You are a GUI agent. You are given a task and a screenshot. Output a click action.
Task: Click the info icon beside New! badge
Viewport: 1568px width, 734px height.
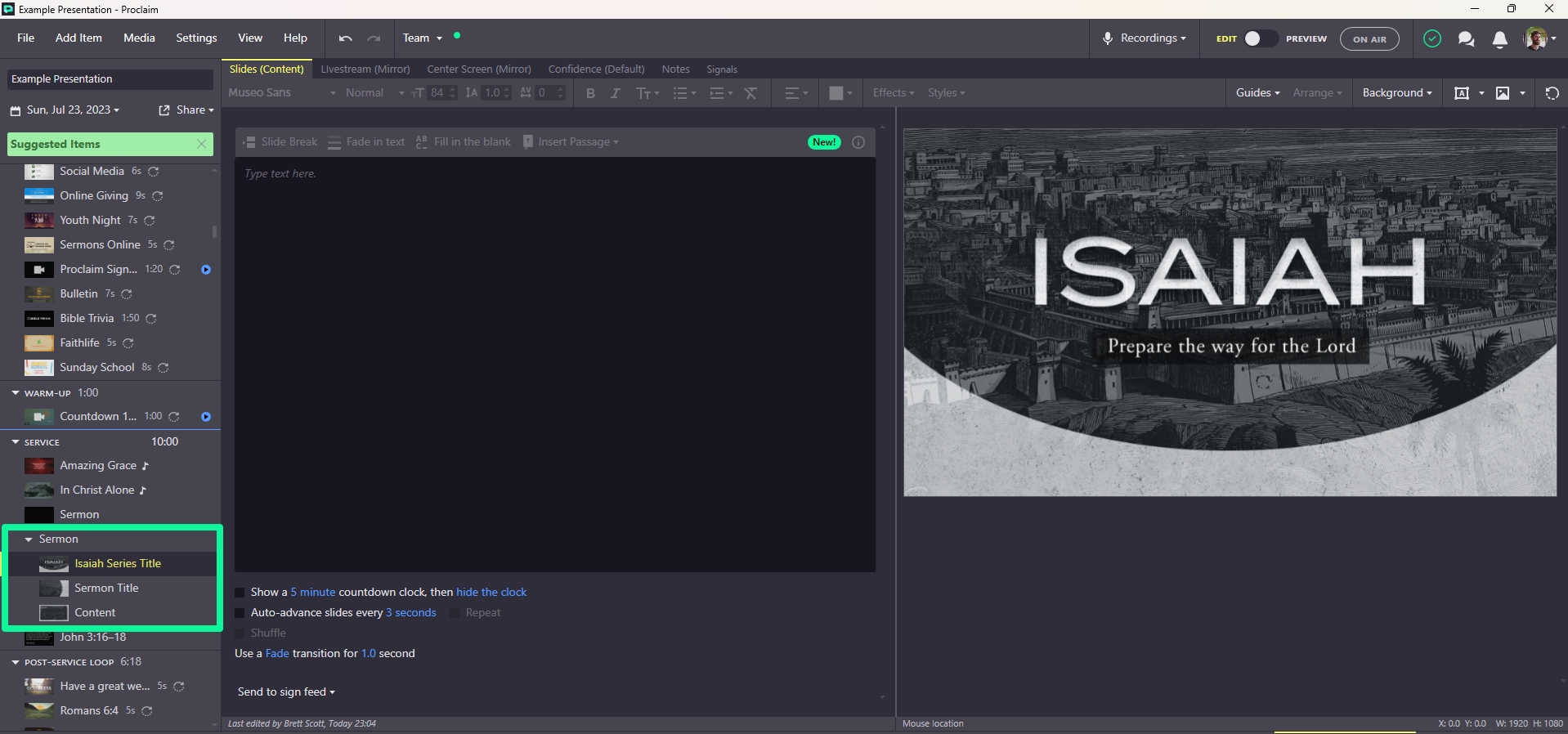858,142
